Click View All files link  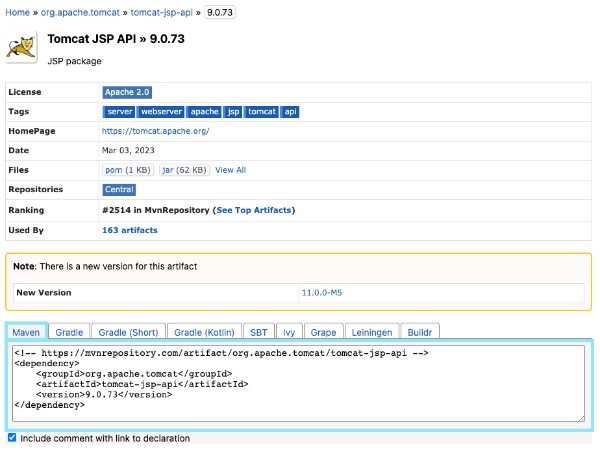pyautogui.click(x=230, y=170)
